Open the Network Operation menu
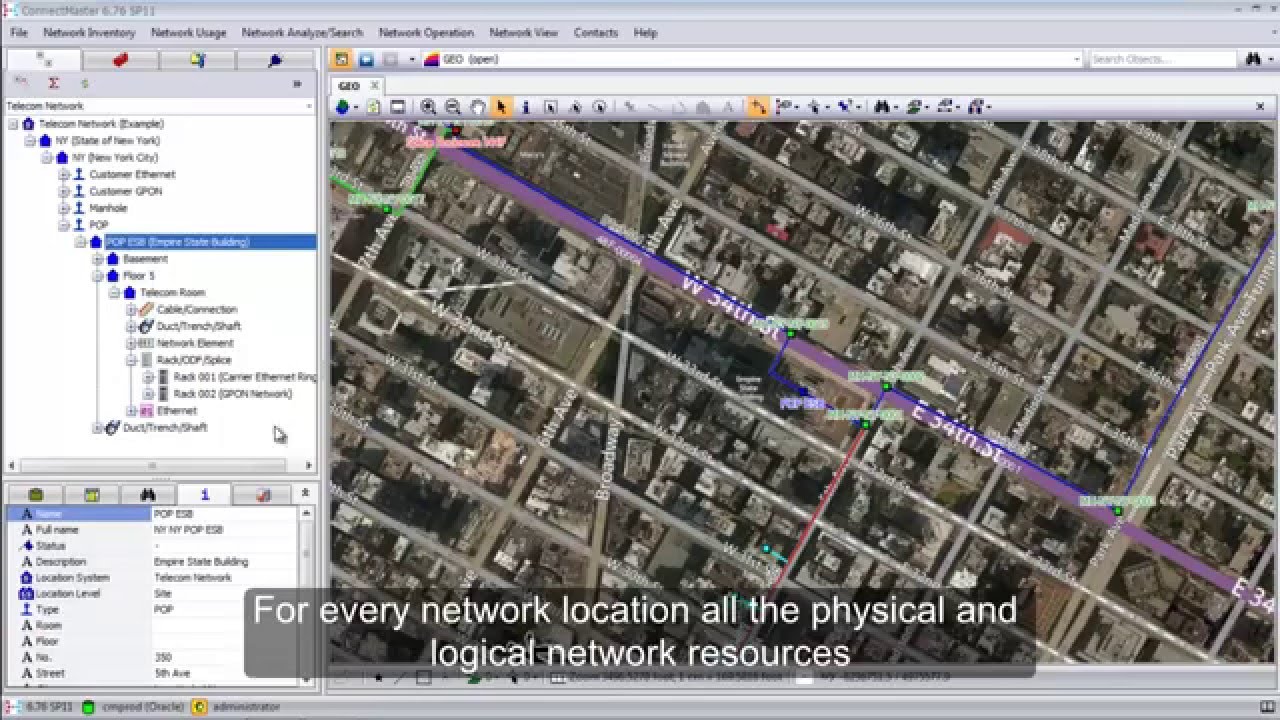Screen dimensions: 1280x720 tap(426, 33)
